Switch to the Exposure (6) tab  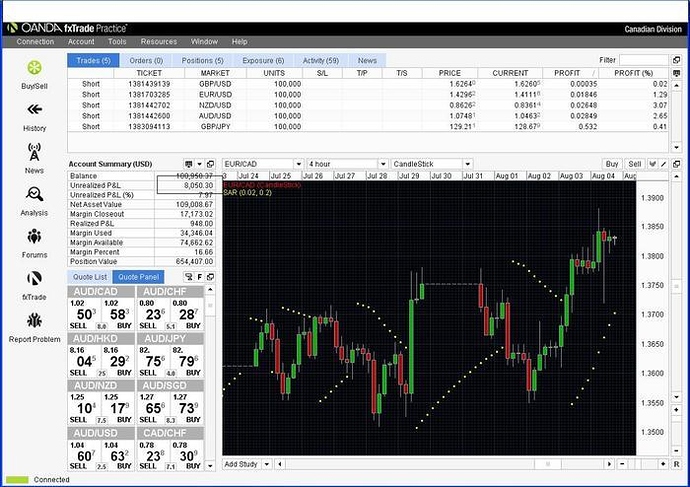pyautogui.click(x=263, y=60)
